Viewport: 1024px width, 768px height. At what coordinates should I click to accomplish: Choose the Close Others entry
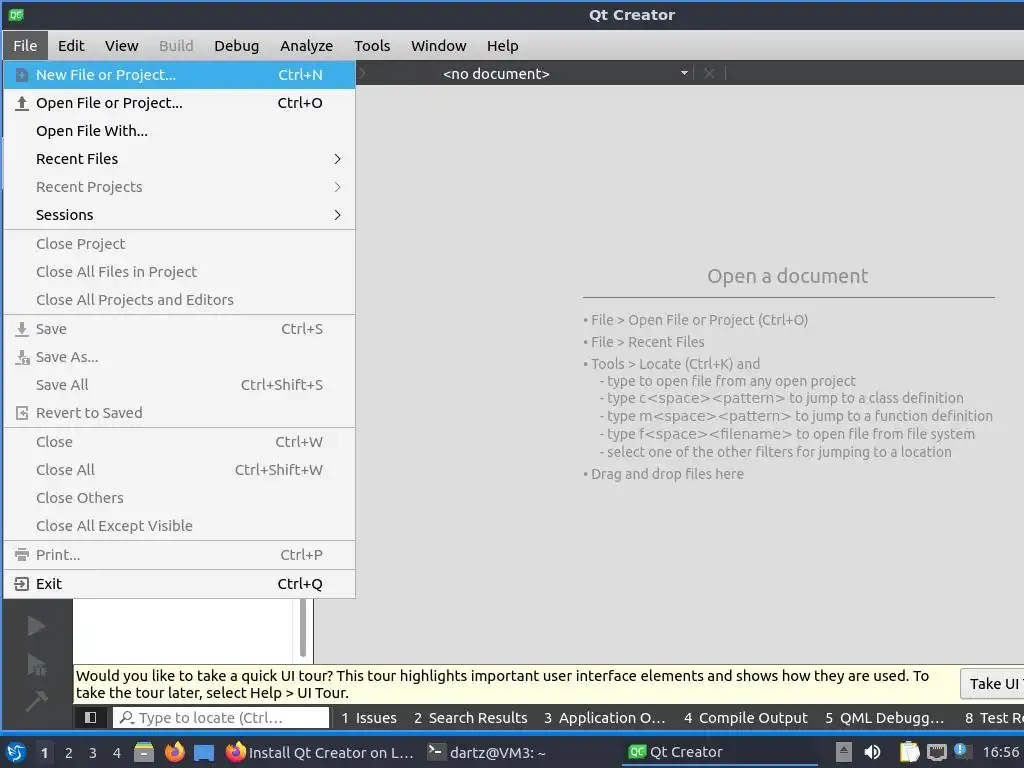(x=180, y=498)
